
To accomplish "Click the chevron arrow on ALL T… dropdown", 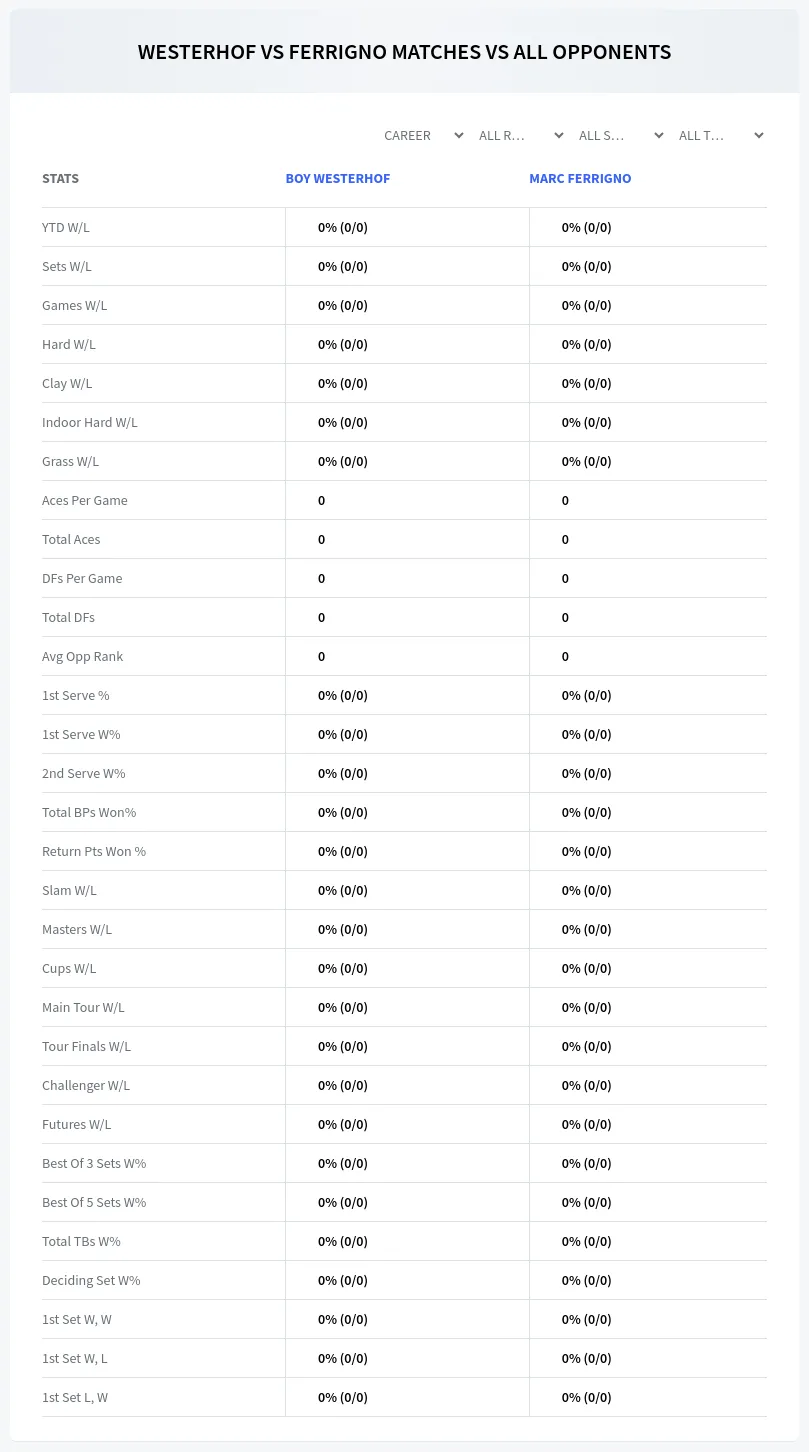I will 758,135.
